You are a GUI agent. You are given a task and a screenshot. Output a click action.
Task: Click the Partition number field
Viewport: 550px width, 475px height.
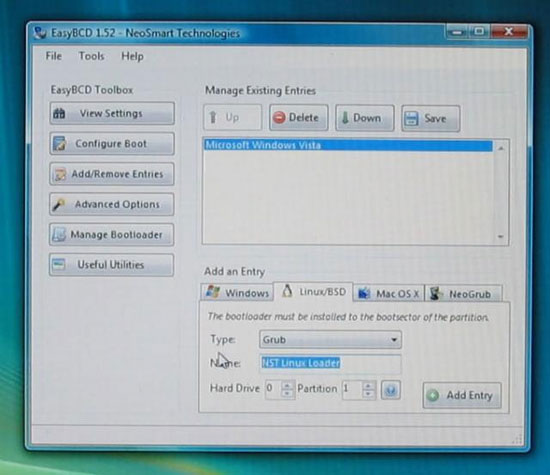352,389
